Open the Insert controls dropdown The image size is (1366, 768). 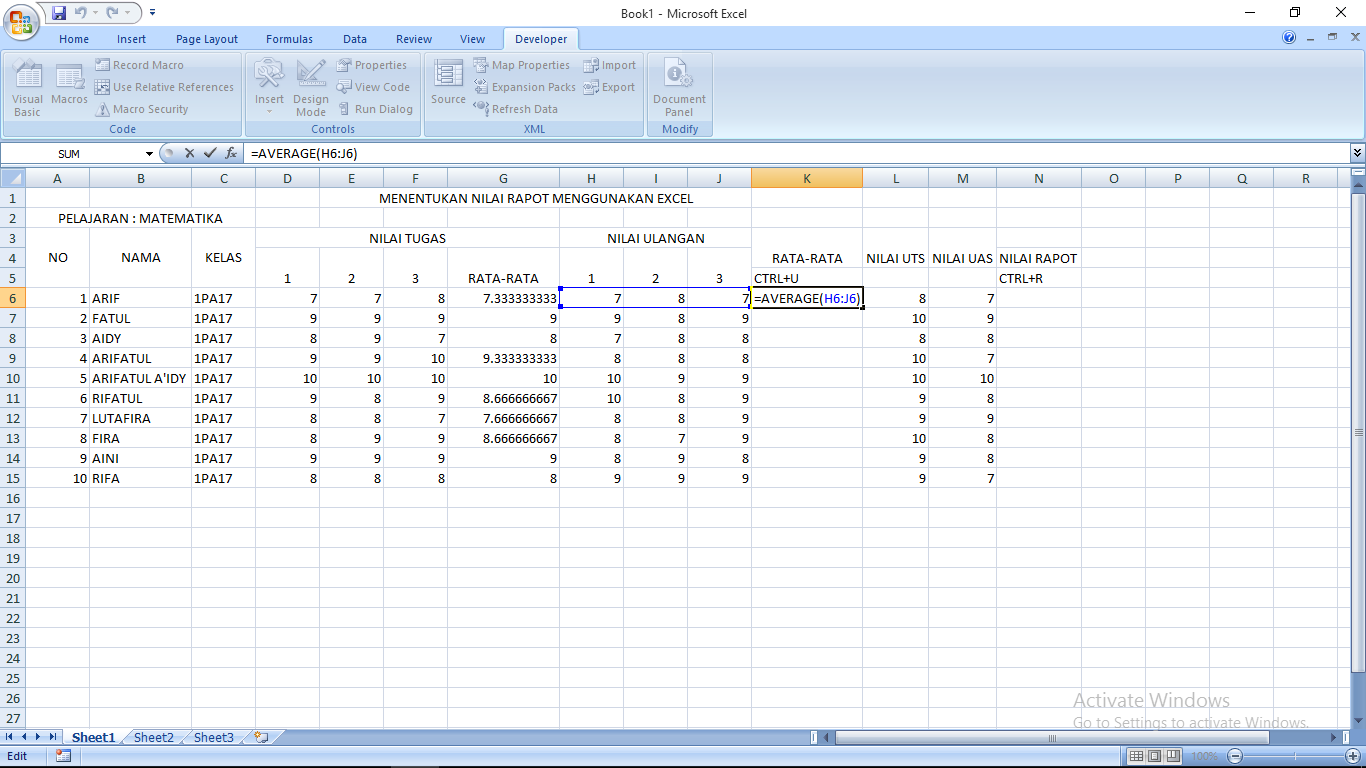click(269, 87)
